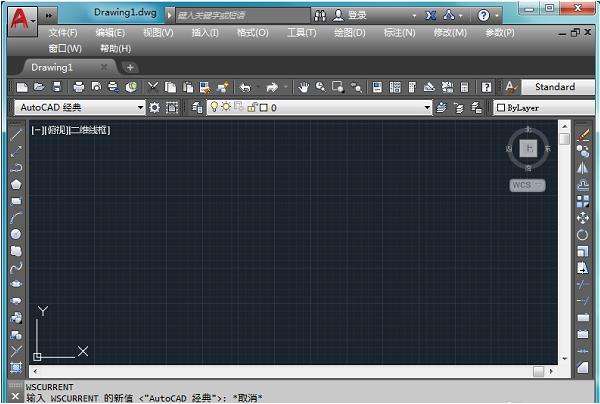Activate the Pan hand tool
This screenshot has height=404, width=600.
pos(305,88)
